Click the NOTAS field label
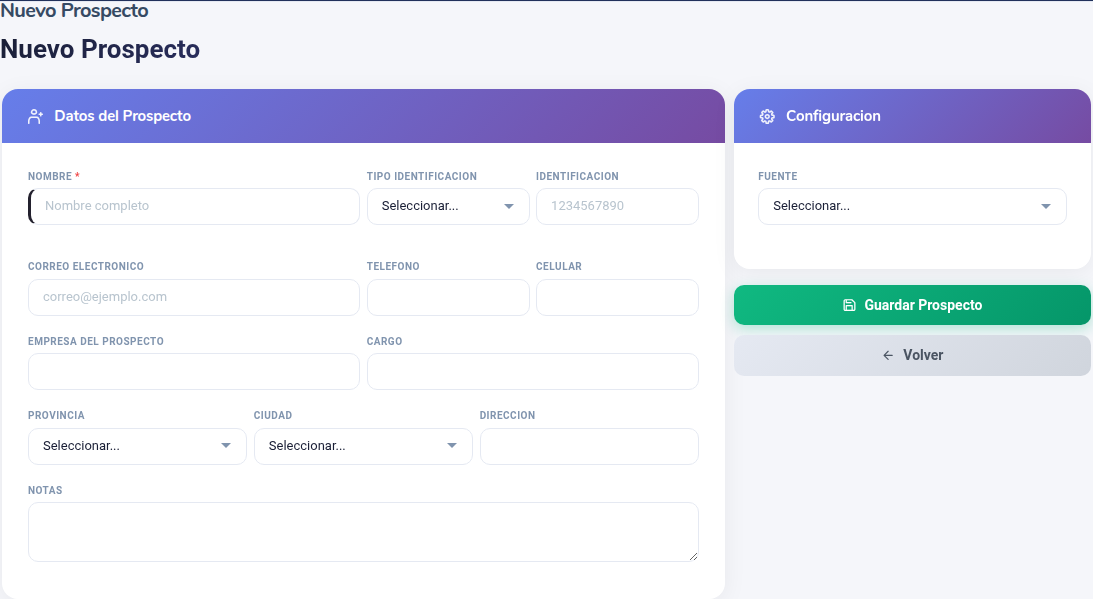The height and width of the screenshot is (599, 1093). [45, 490]
